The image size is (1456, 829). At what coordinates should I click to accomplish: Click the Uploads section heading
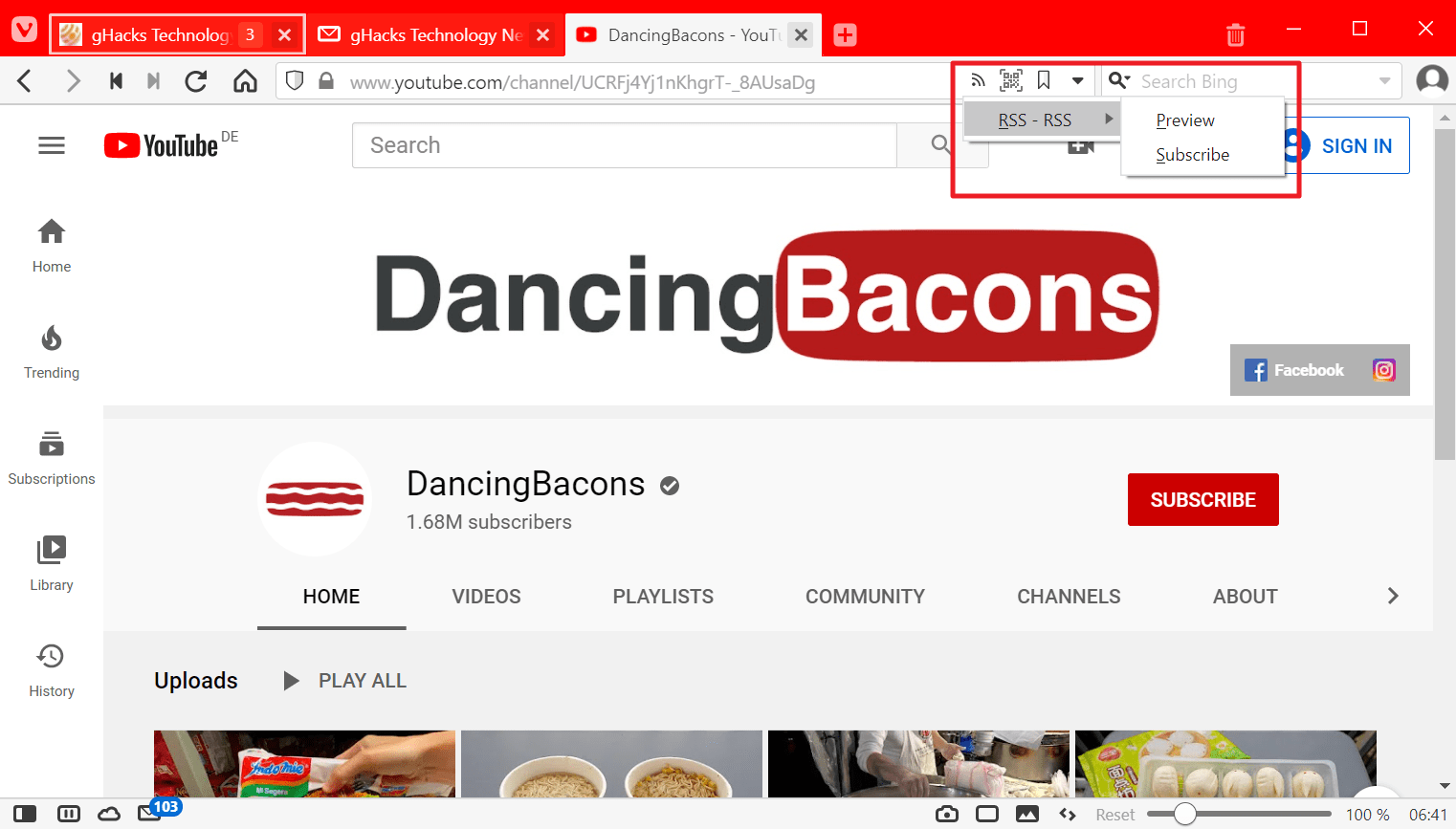(196, 681)
